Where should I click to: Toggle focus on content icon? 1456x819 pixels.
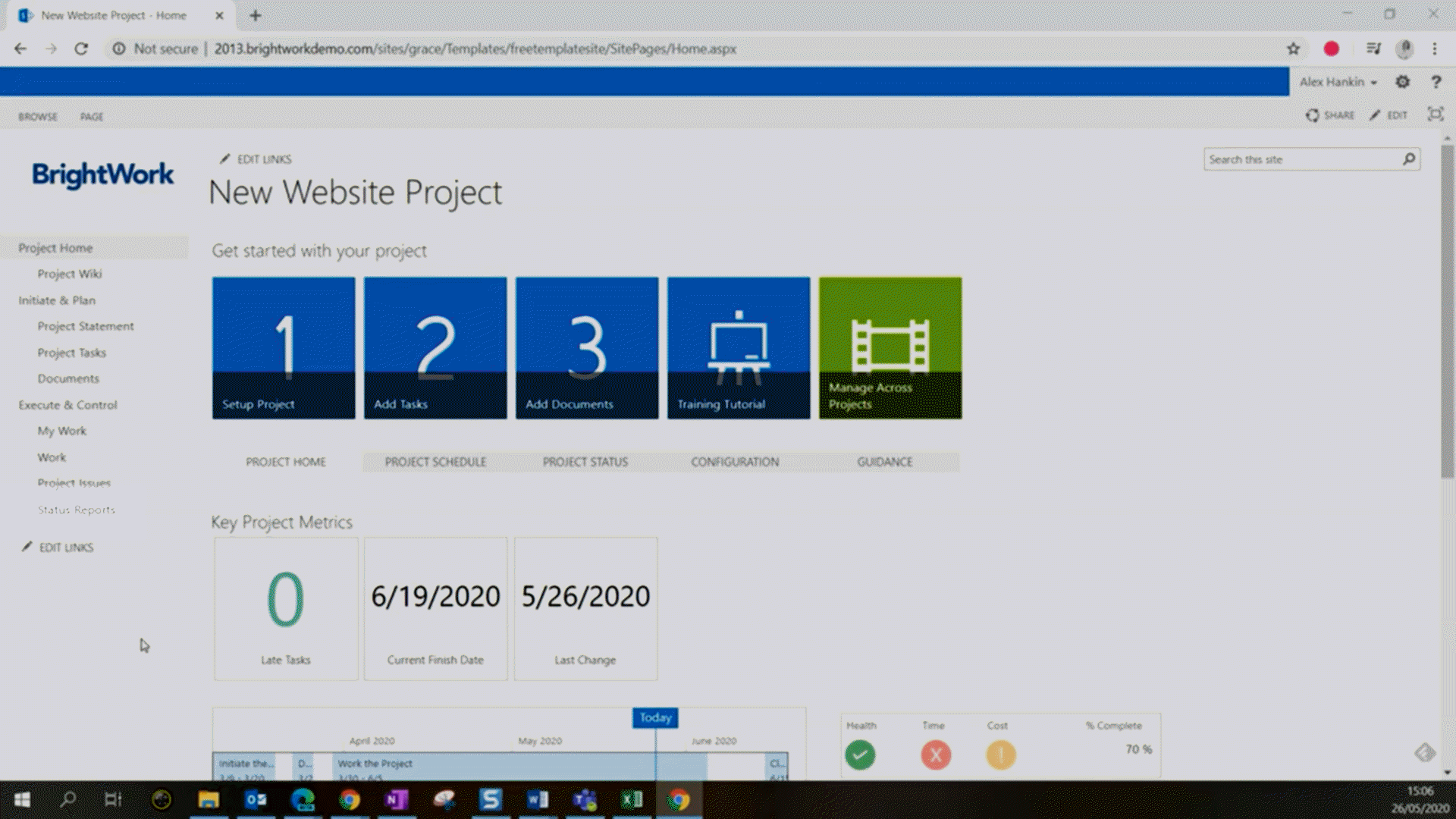(x=1435, y=115)
